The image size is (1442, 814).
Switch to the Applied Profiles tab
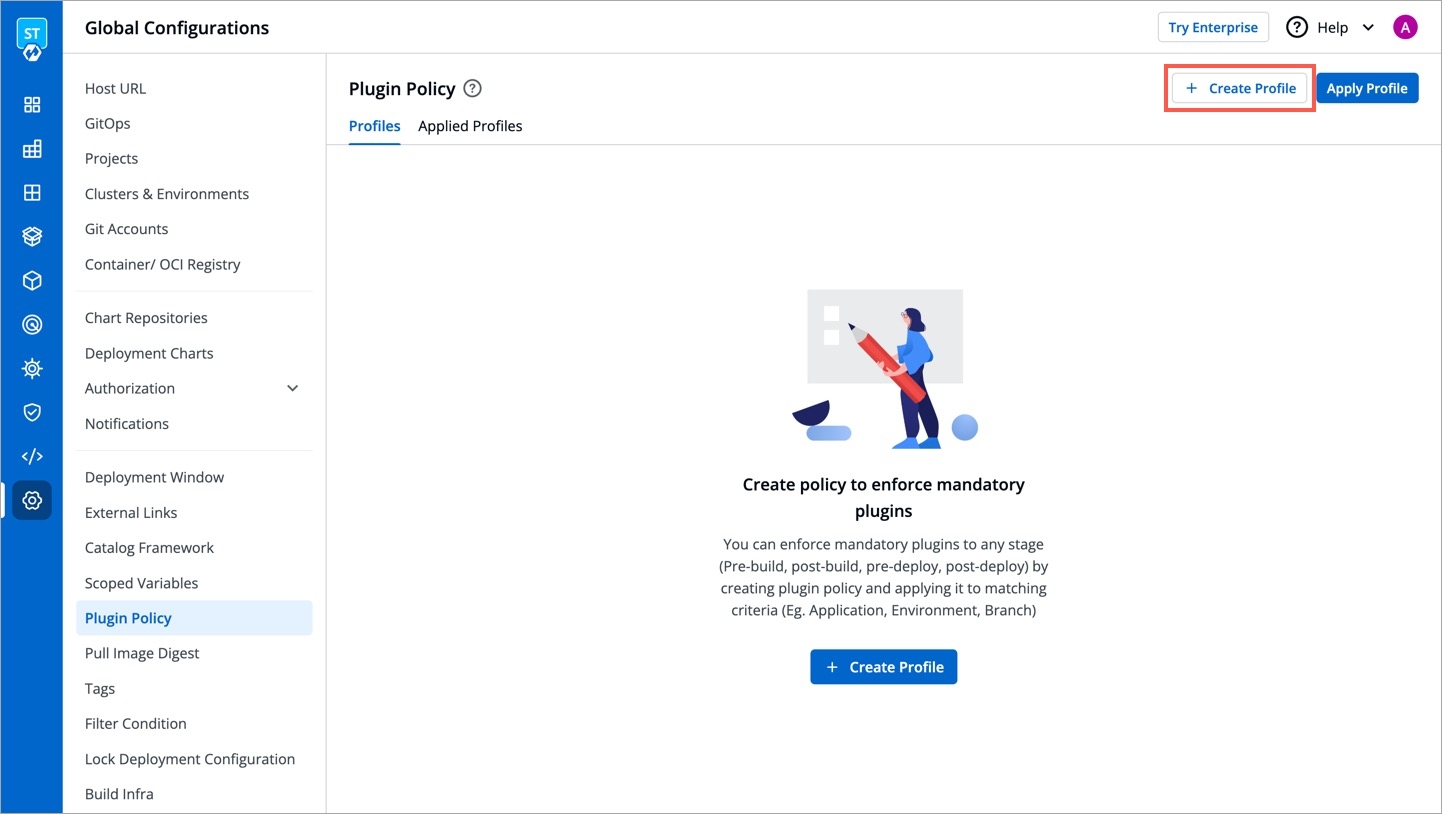coord(470,126)
